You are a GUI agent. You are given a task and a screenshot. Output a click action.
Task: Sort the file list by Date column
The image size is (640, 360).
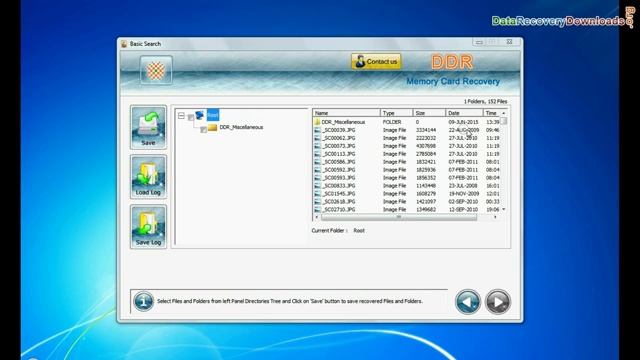click(464, 113)
